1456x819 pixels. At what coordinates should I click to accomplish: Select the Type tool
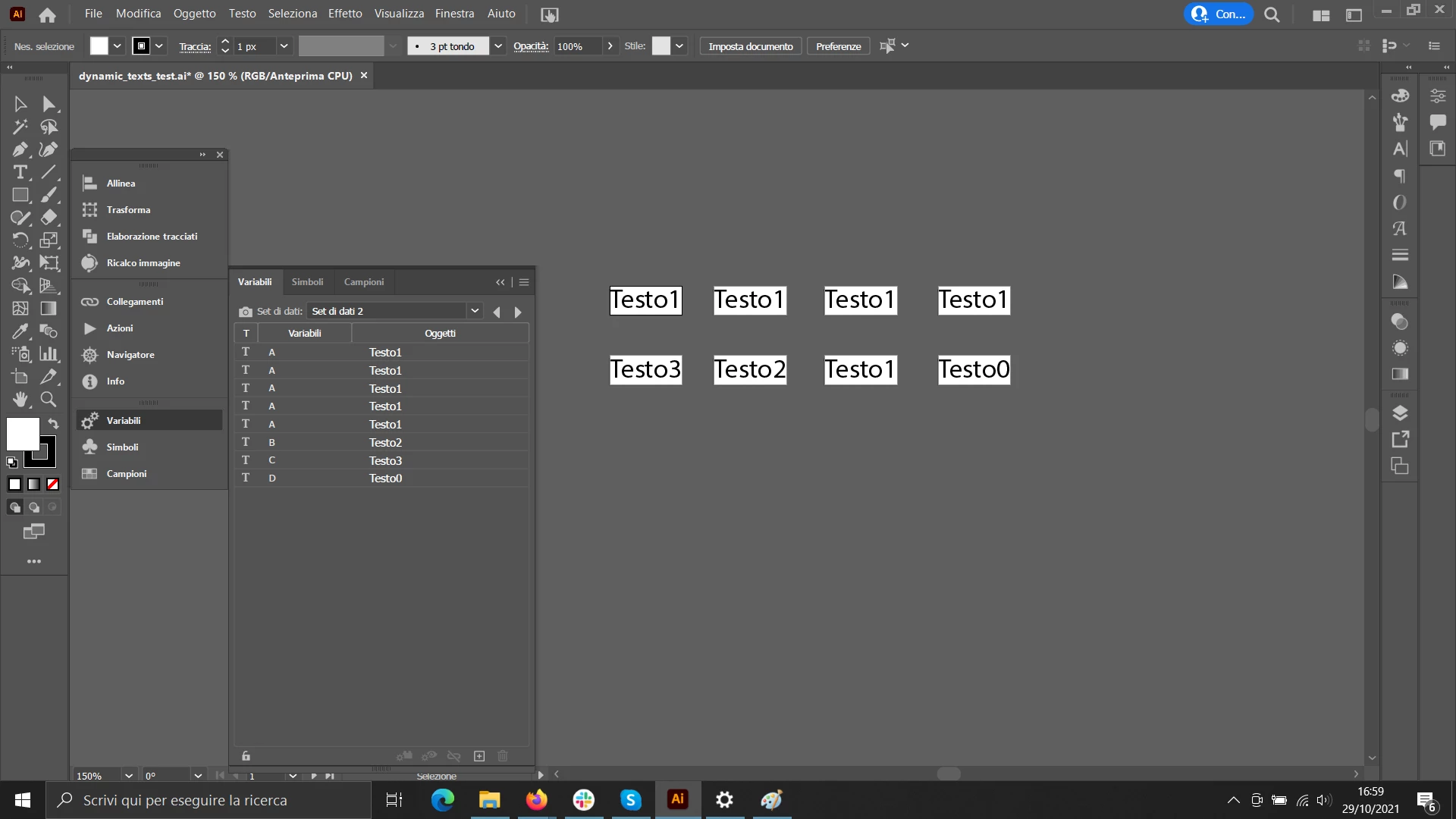tap(20, 172)
